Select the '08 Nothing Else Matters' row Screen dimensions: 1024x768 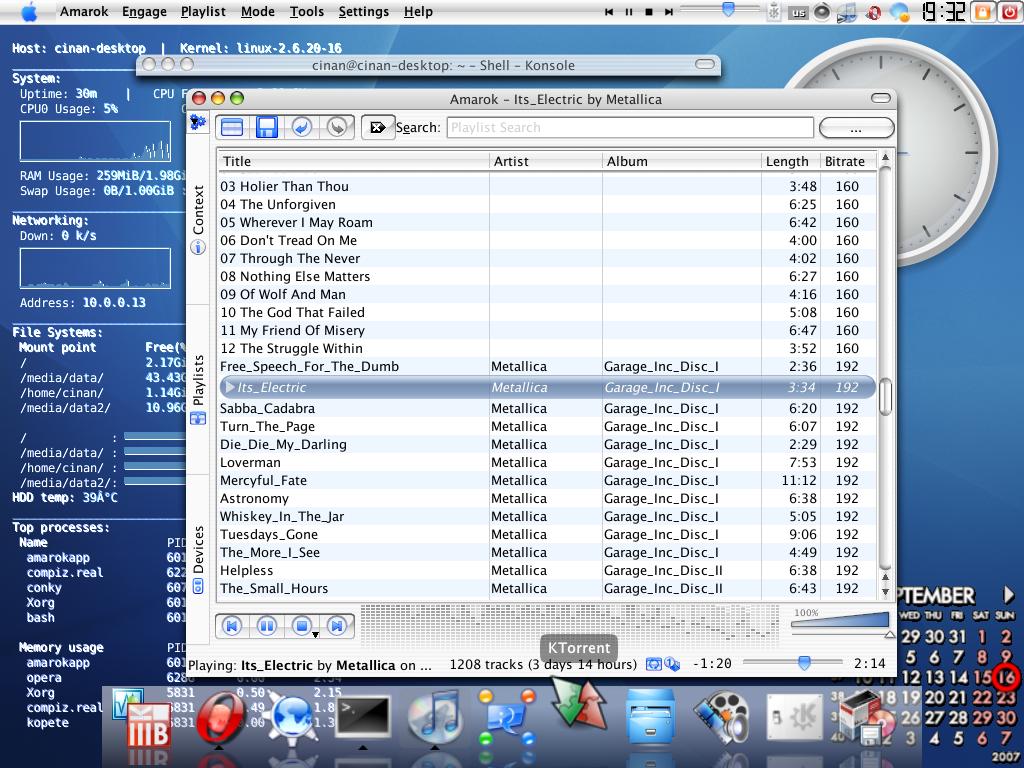pyautogui.click(x=547, y=276)
